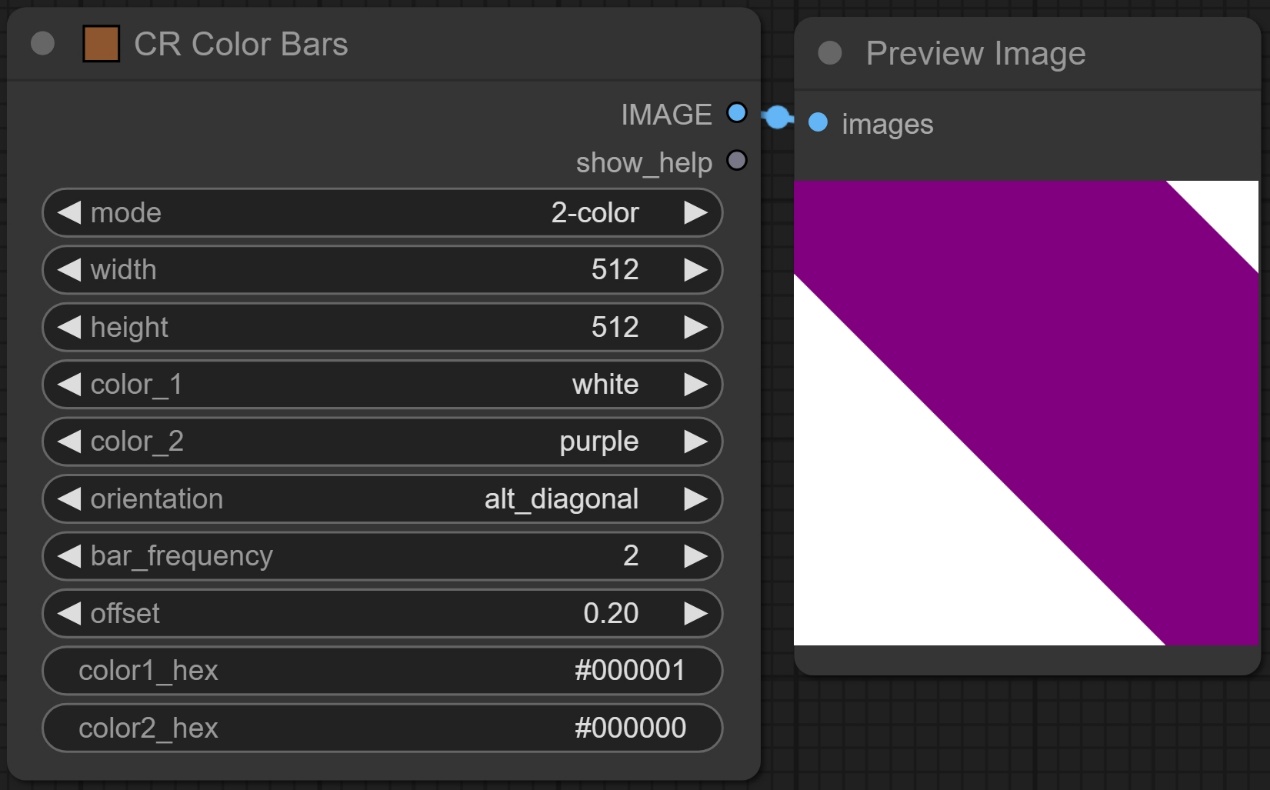Decrease offset value with left arrow
Screen dimensions: 1270x790
69,613
